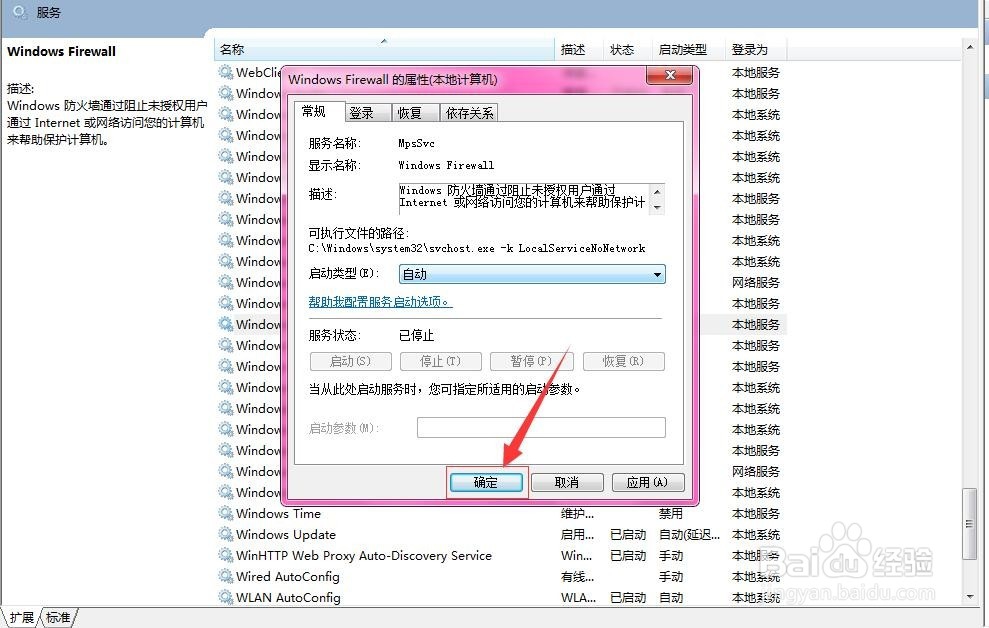The image size is (989, 628).
Task: Sort by the 名称 column header
Action: (x=384, y=49)
